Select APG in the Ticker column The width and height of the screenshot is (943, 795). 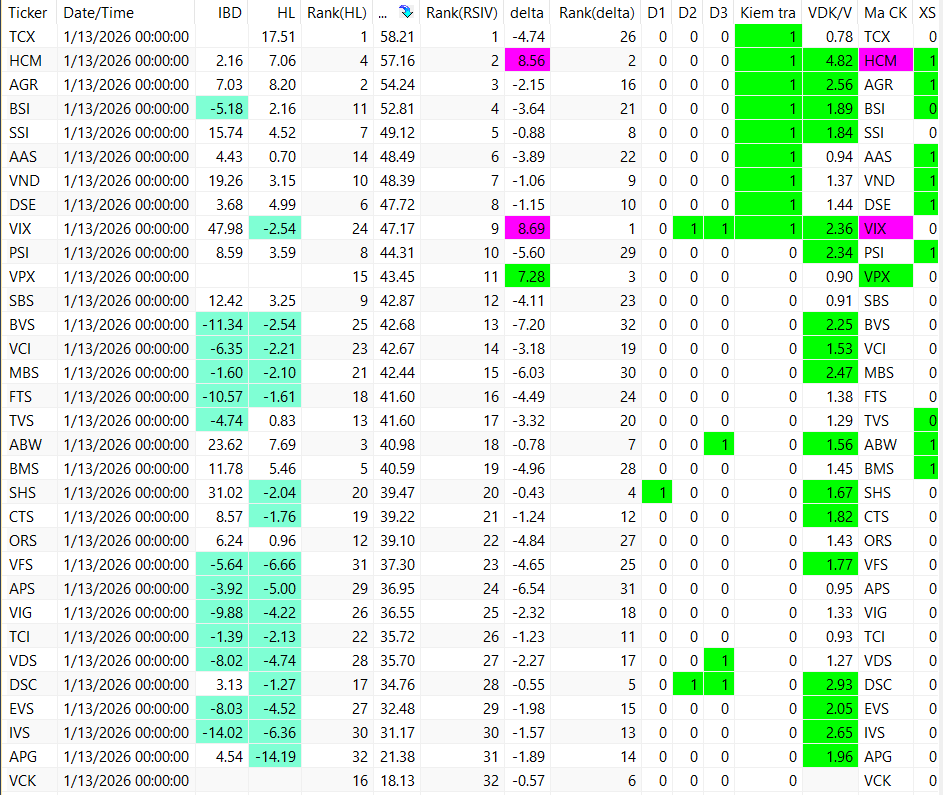pyautogui.click(x=23, y=757)
